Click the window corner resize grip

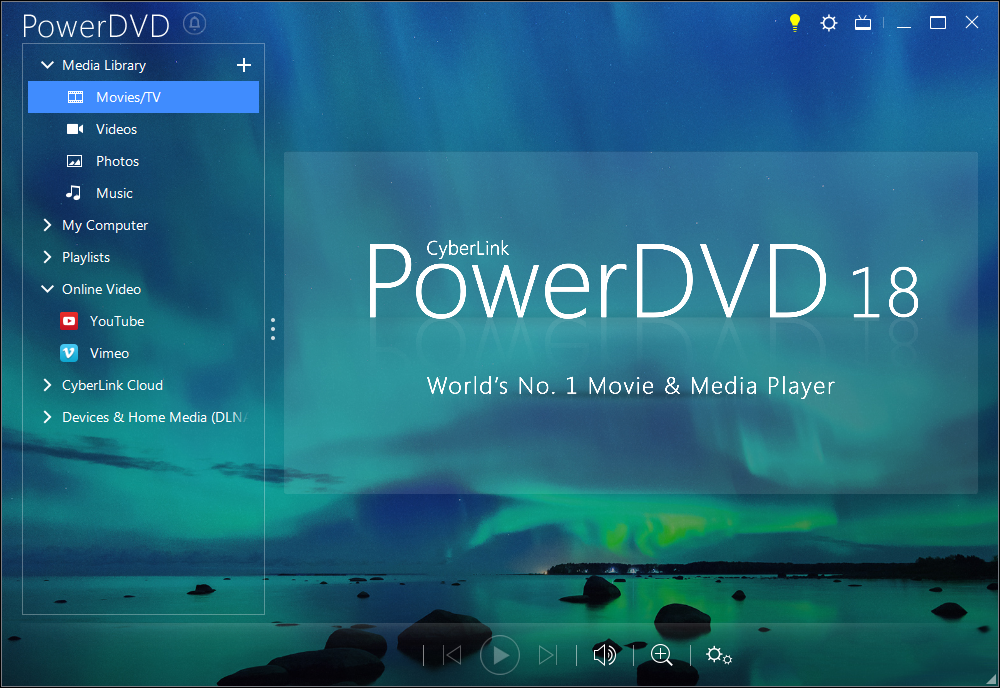pyautogui.click(x=992, y=680)
